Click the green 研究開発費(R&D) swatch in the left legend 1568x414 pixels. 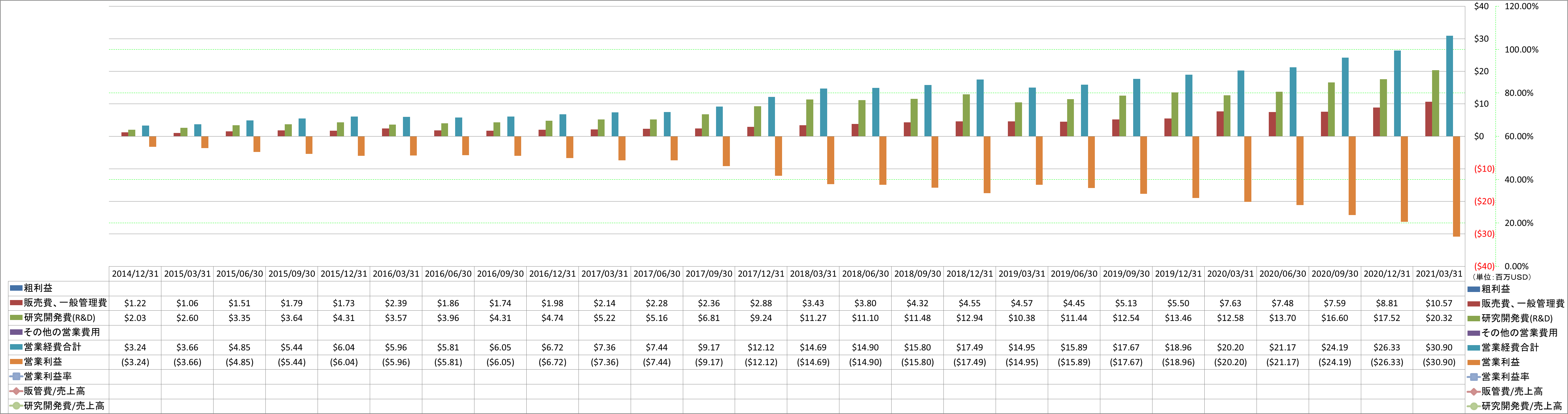(16, 317)
